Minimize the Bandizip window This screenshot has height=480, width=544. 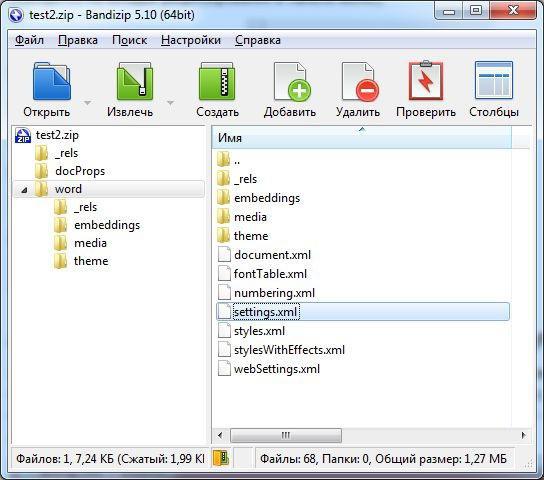pyautogui.click(x=449, y=11)
